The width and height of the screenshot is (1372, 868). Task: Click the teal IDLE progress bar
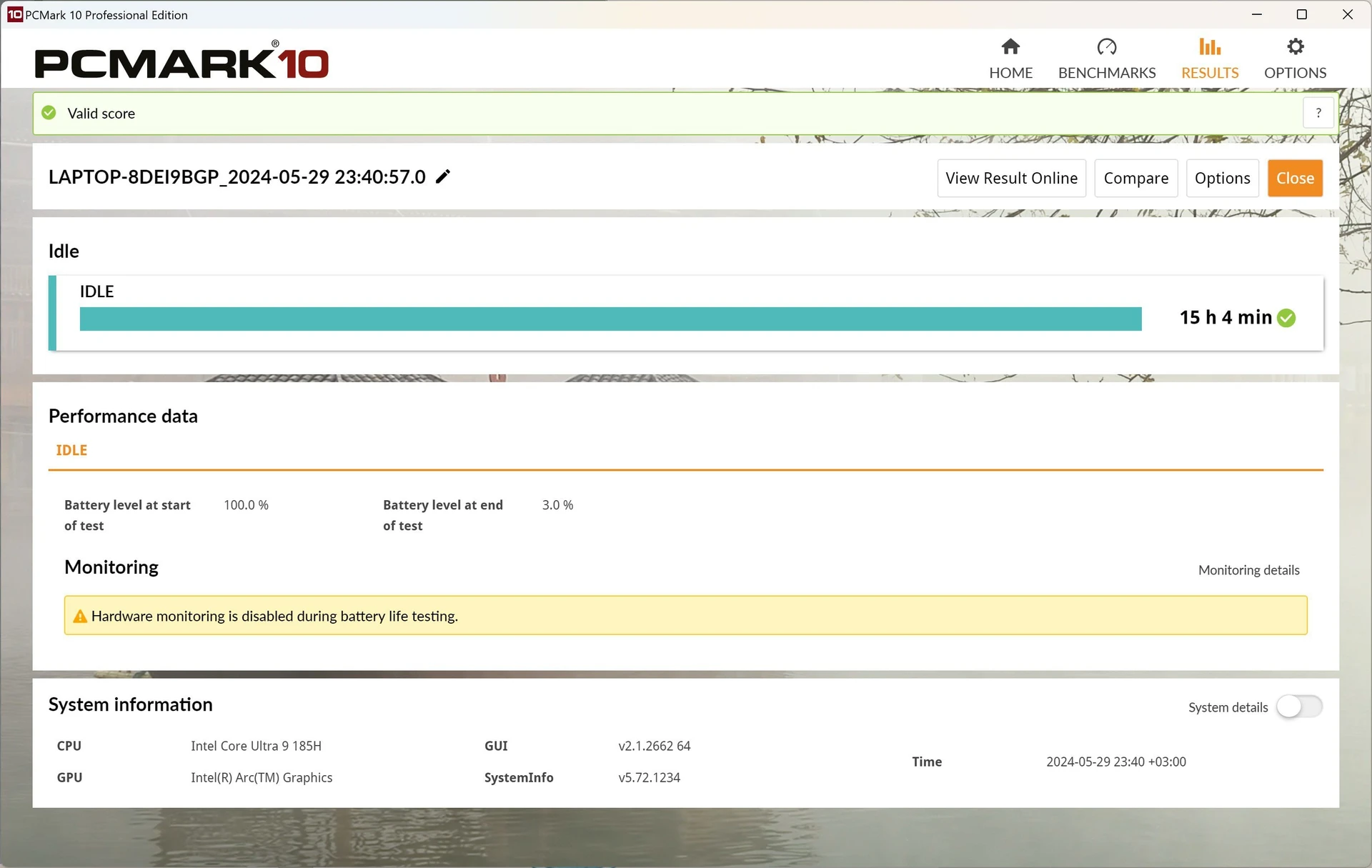[610, 319]
